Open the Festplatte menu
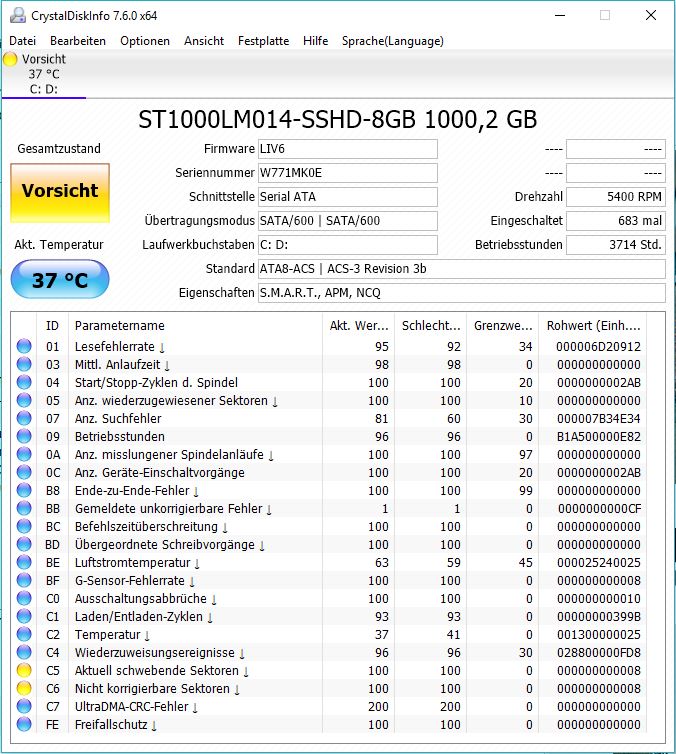 (263, 41)
